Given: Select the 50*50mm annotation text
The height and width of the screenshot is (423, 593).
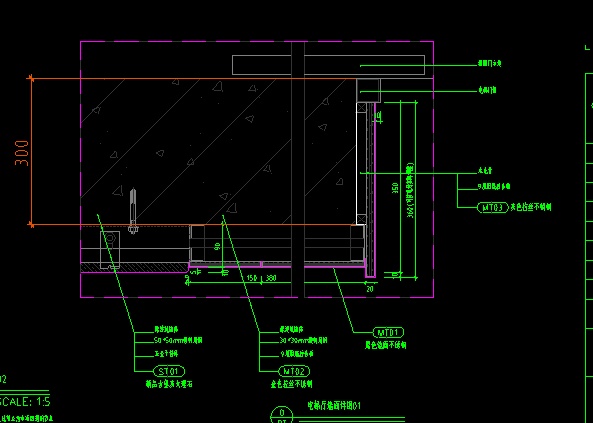Looking at the screenshot, I should point(178,340).
